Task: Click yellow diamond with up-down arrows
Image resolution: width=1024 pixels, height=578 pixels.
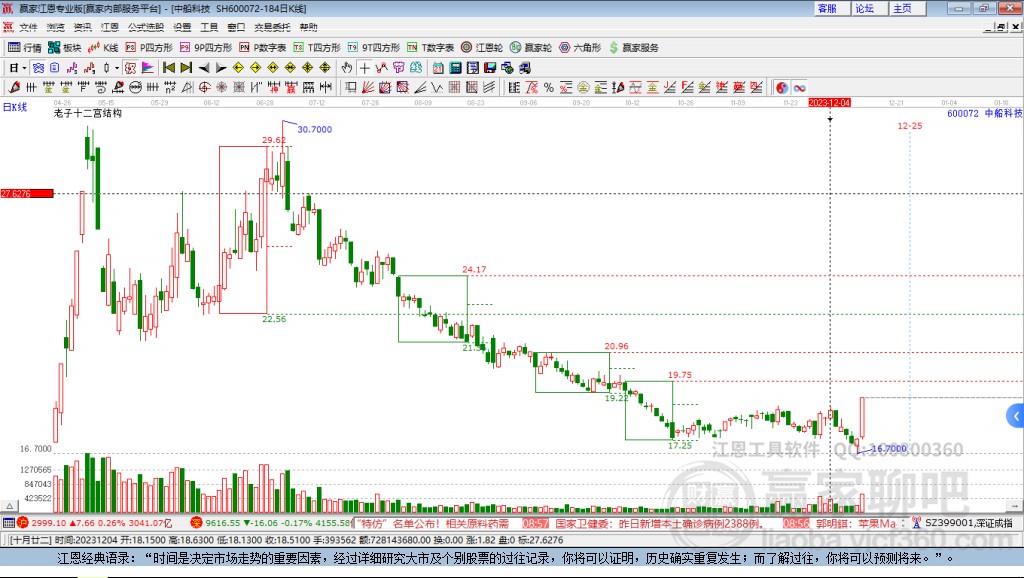Action: (325, 68)
